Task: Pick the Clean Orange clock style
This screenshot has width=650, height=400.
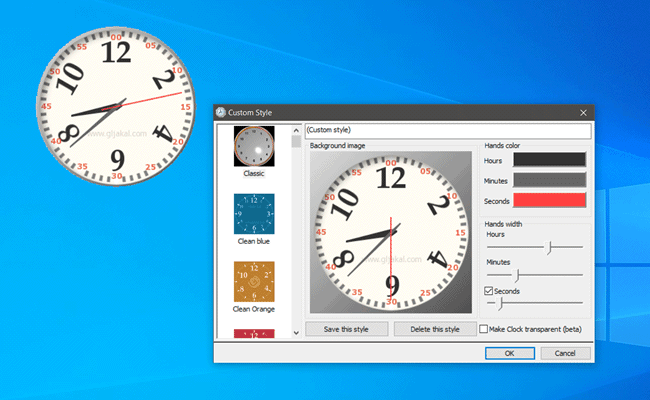Action: (253, 281)
